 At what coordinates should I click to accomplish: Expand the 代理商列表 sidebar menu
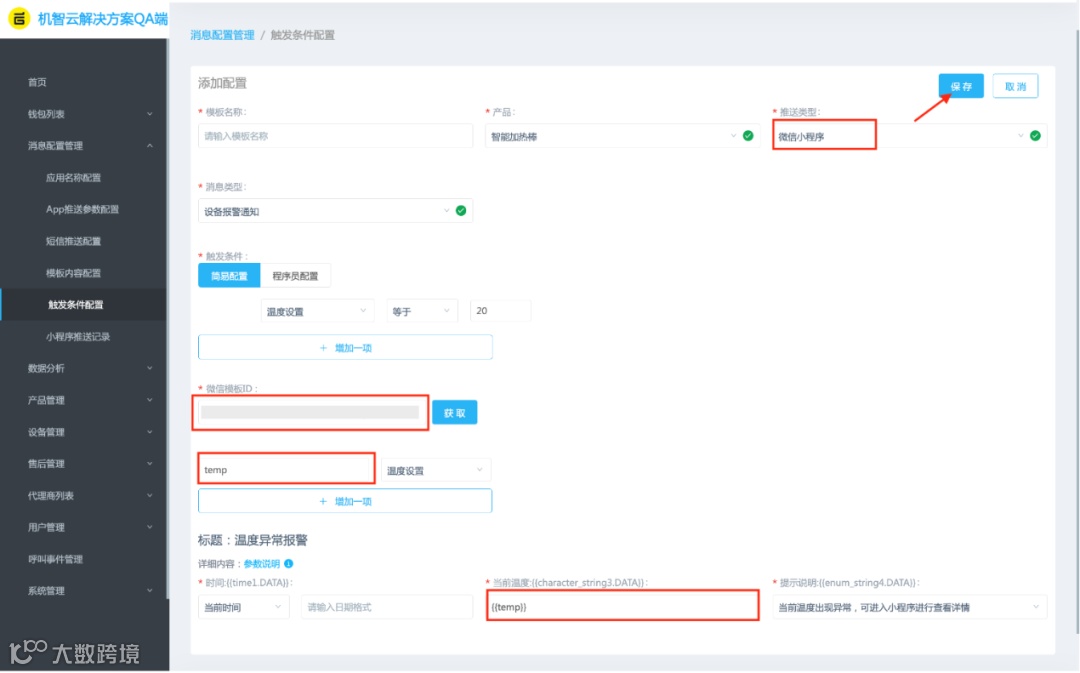pyautogui.click(x=83, y=496)
